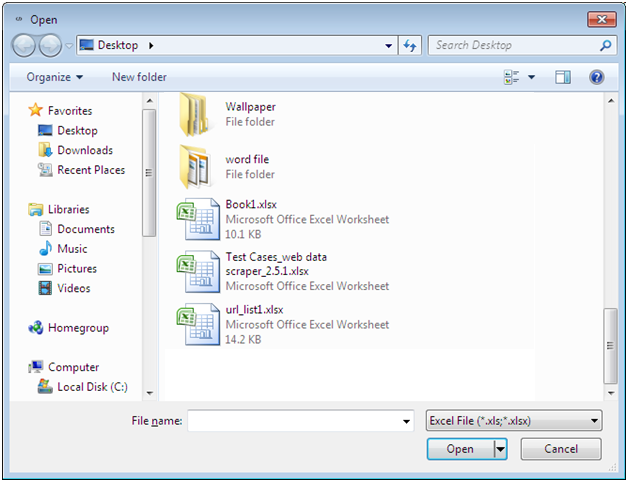Click the Forward navigation arrow button
The image size is (628, 482).
click(50, 45)
